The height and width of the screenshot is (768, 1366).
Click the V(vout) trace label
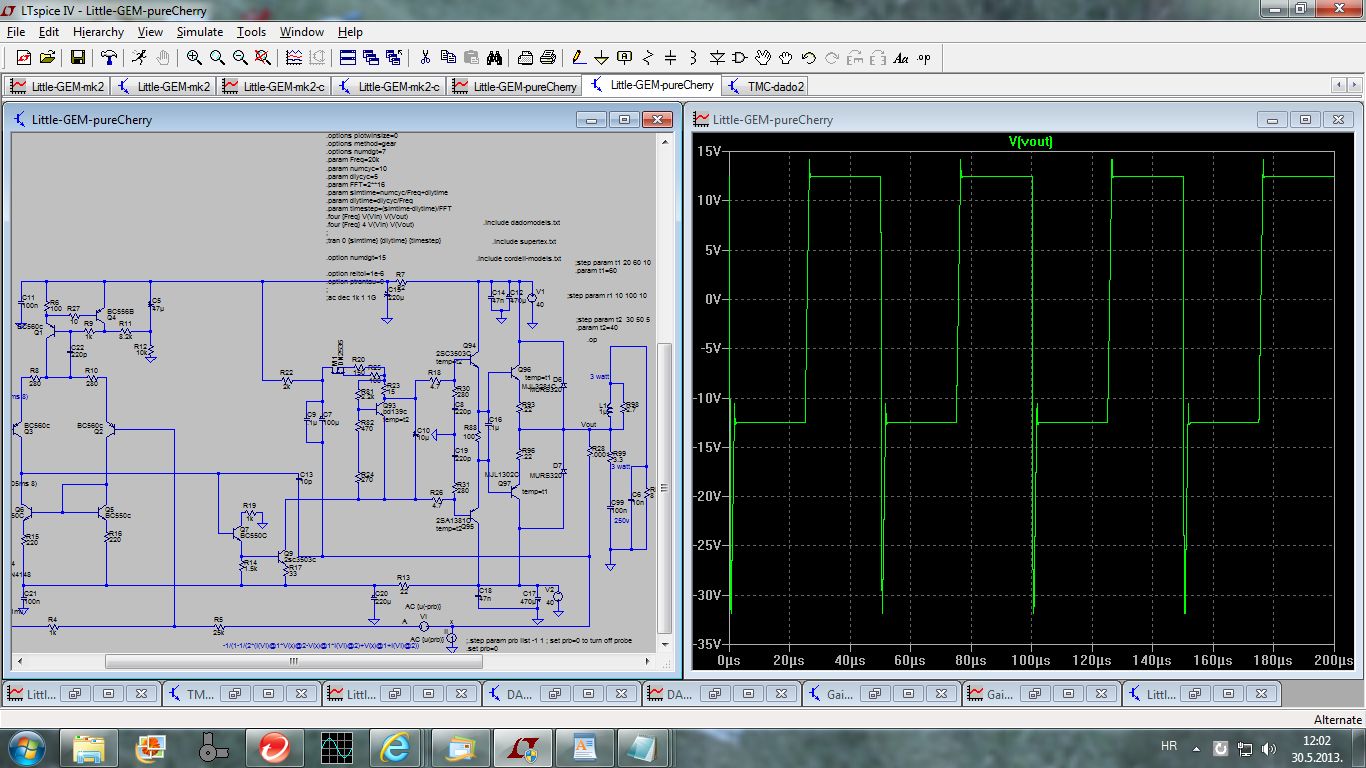pos(1031,141)
